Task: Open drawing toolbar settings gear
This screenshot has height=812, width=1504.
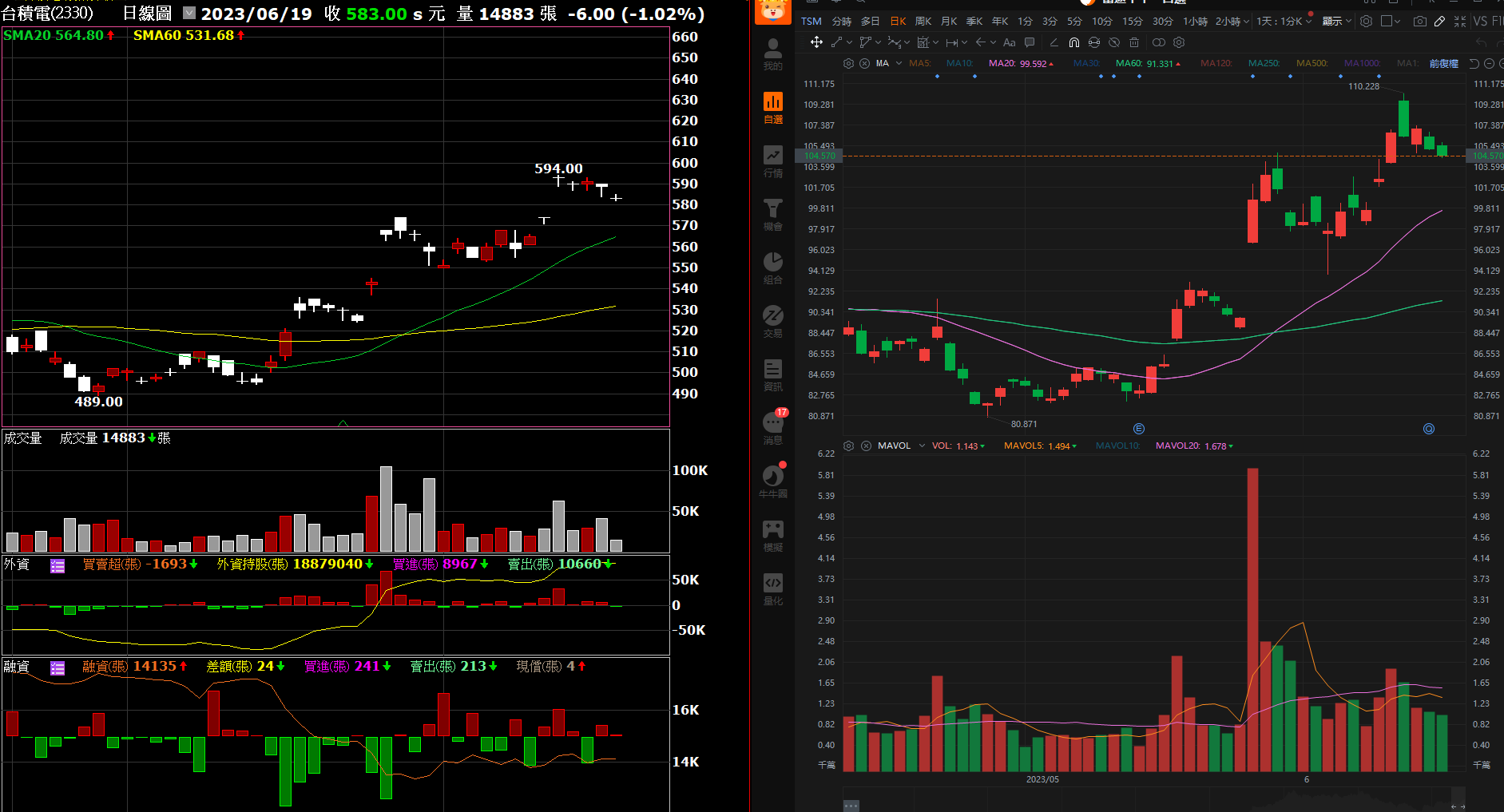Action: (x=1179, y=42)
